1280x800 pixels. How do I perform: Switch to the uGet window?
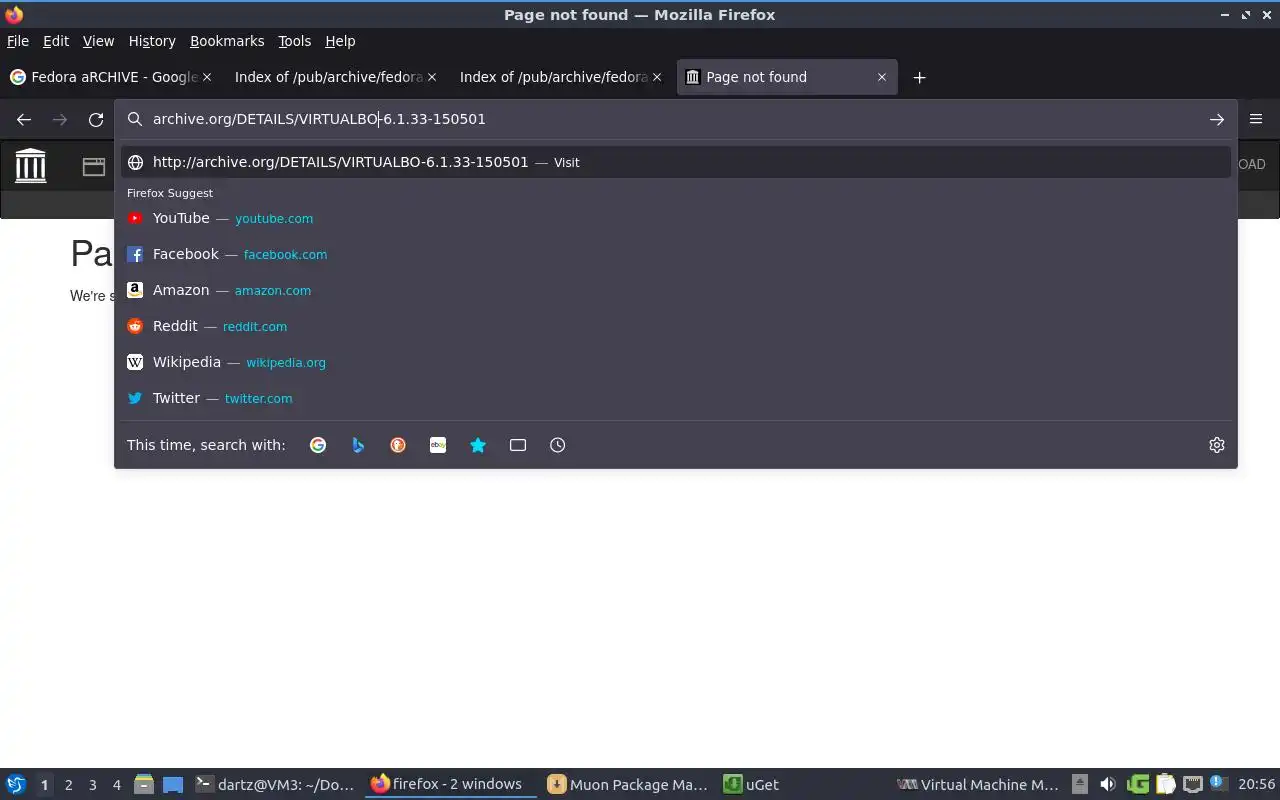pyautogui.click(x=751, y=785)
